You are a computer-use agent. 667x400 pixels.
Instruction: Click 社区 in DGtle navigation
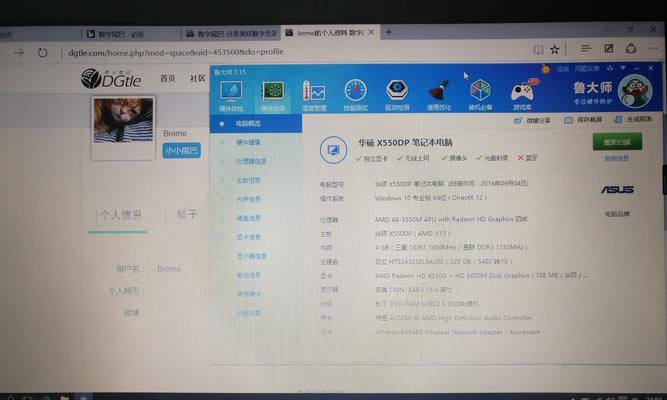pos(197,78)
